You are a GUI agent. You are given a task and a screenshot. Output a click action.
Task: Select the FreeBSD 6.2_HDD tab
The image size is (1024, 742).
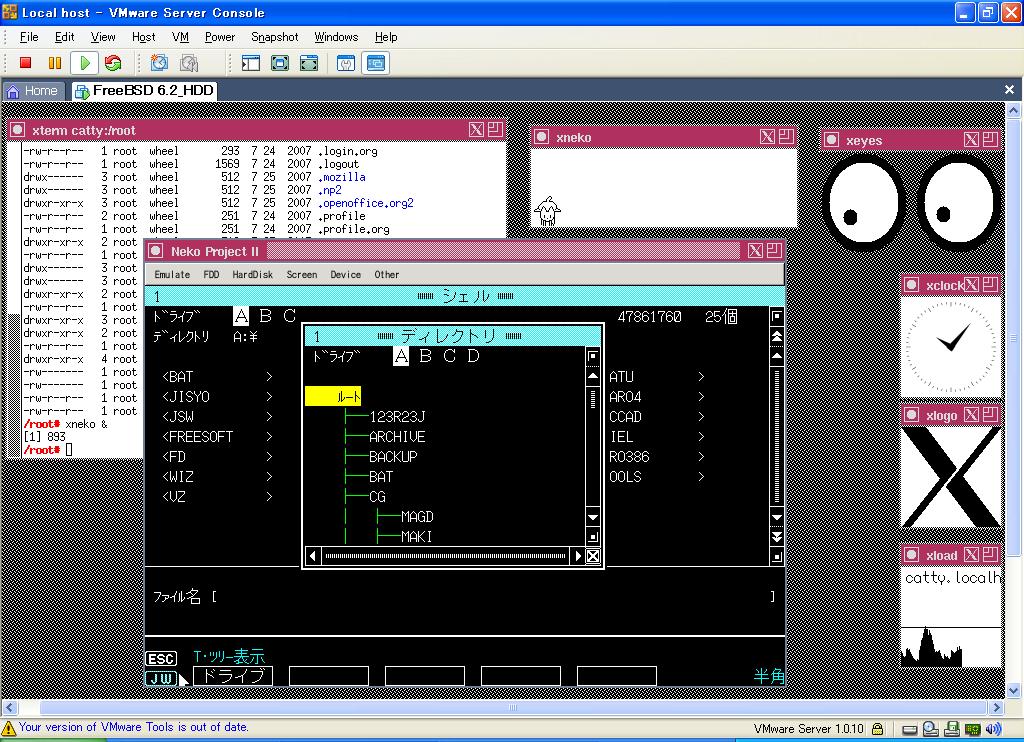point(144,91)
